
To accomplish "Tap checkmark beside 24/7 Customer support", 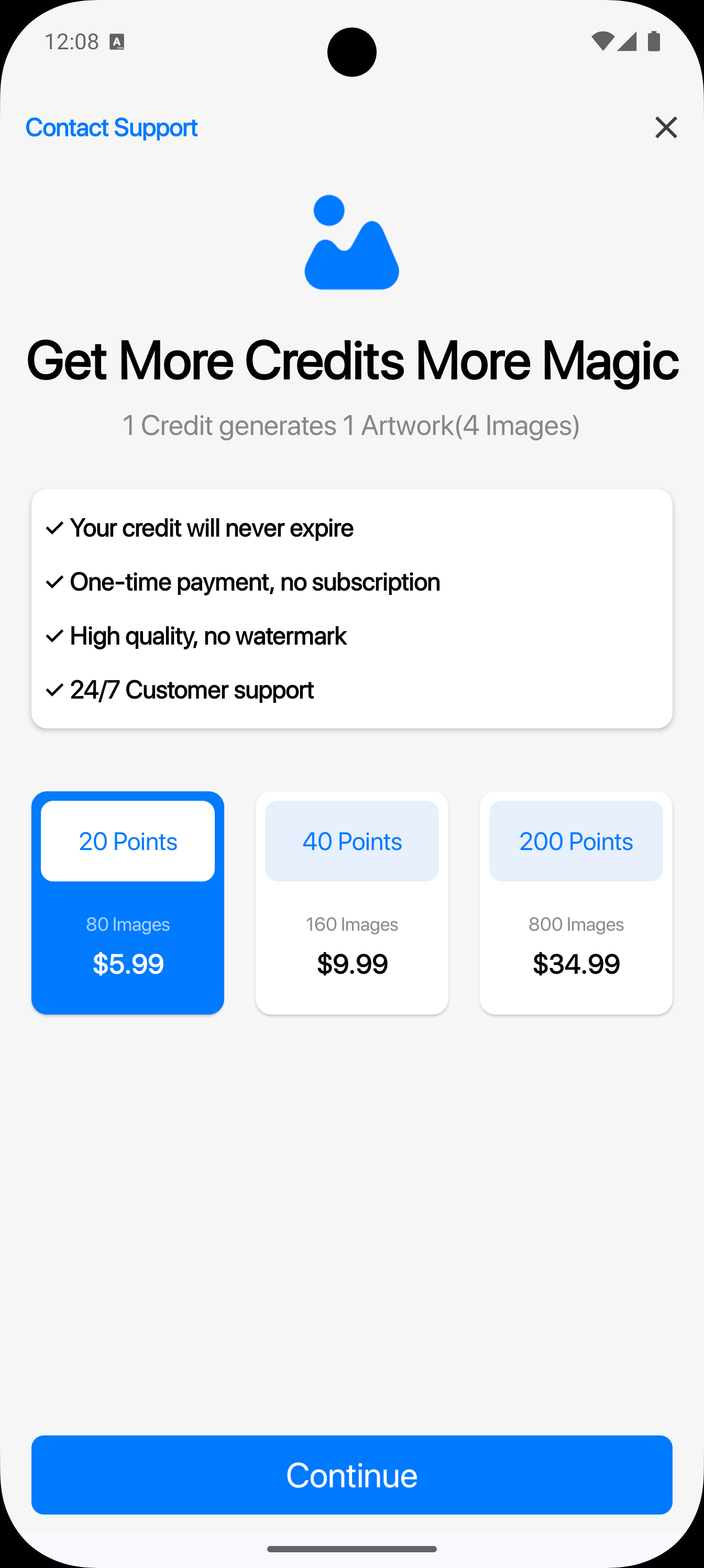I will pos(55,690).
